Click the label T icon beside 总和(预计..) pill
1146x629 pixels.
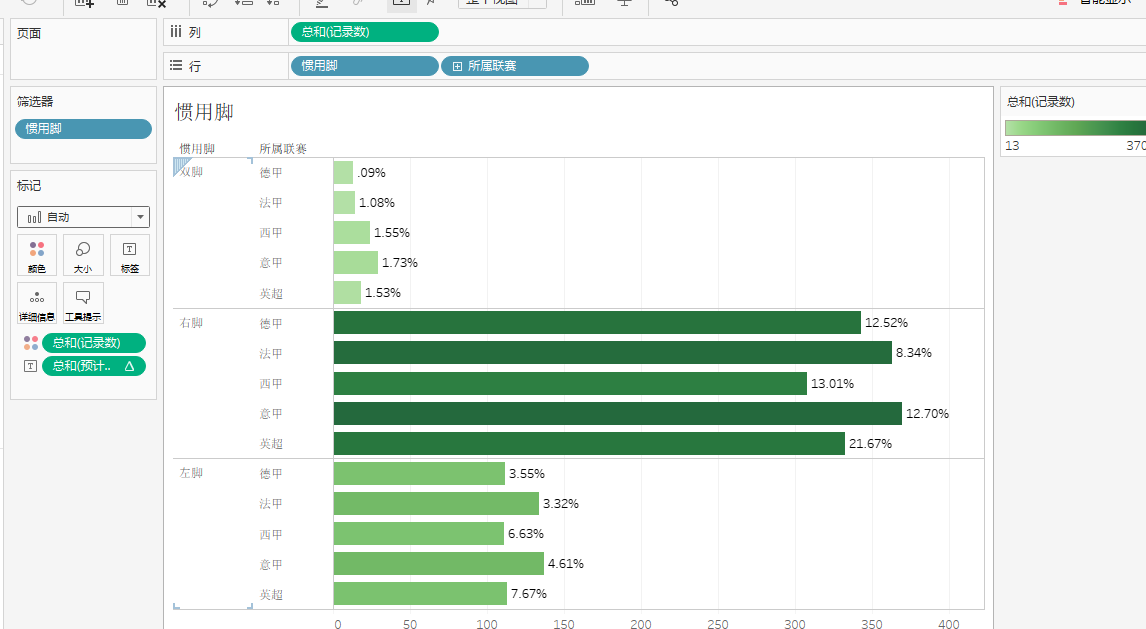click(x=30, y=366)
